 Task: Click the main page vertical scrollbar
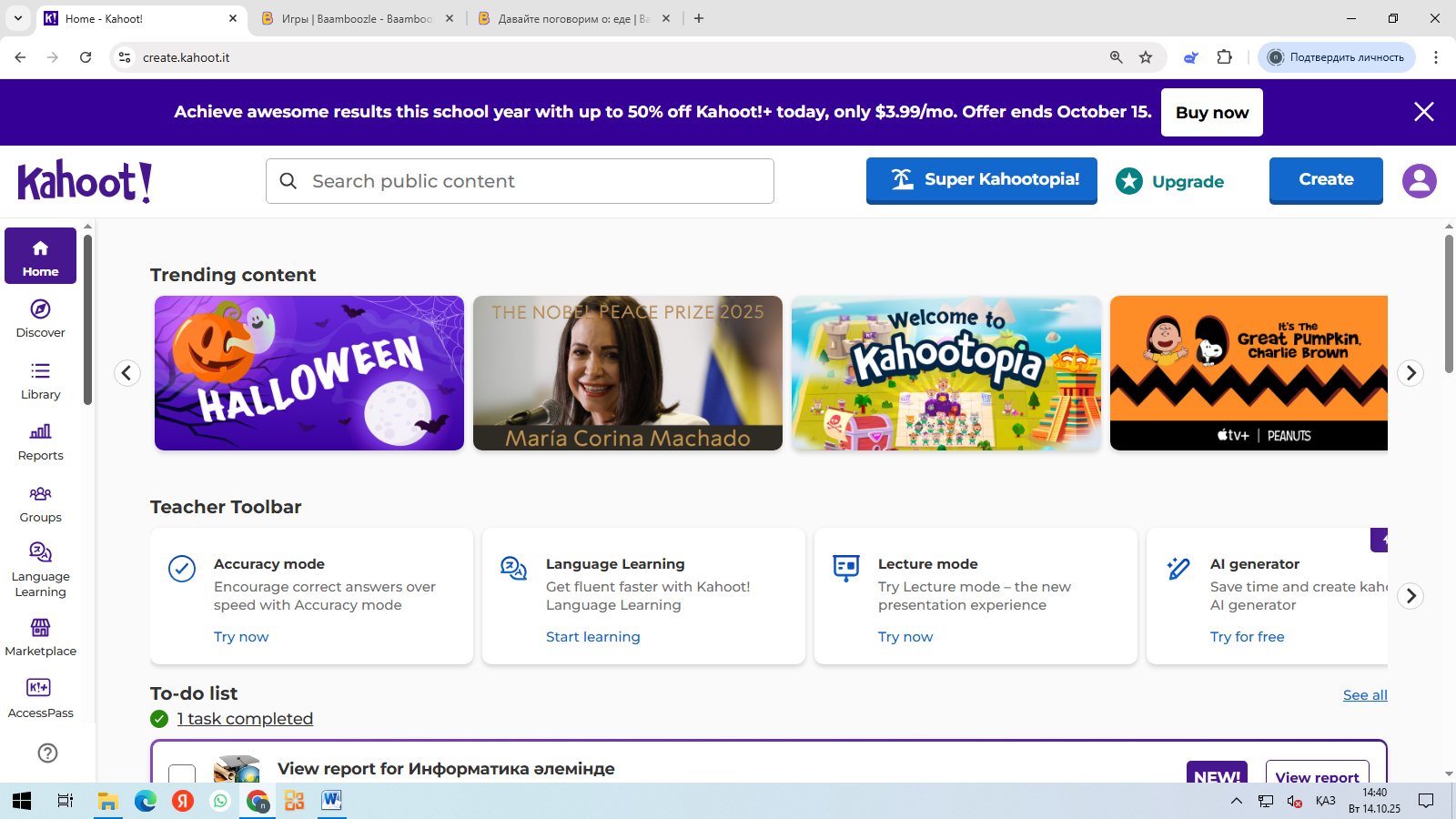point(1449,303)
